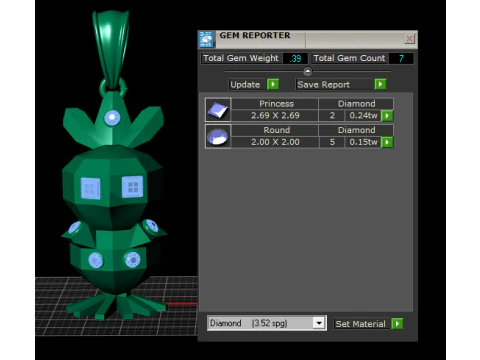
Task: Click the green arrow beside 0.24tw
Action: click(387, 116)
